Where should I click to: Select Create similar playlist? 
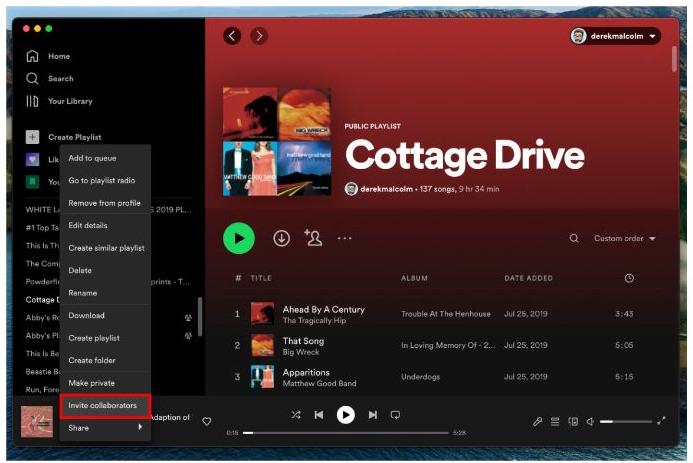point(105,248)
